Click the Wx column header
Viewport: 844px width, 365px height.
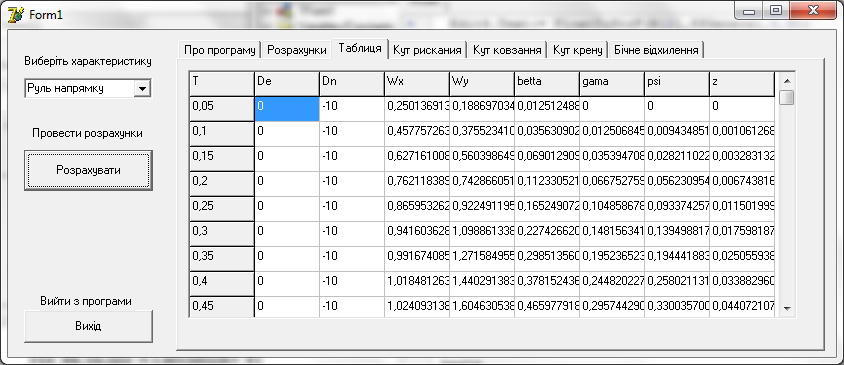(x=417, y=84)
